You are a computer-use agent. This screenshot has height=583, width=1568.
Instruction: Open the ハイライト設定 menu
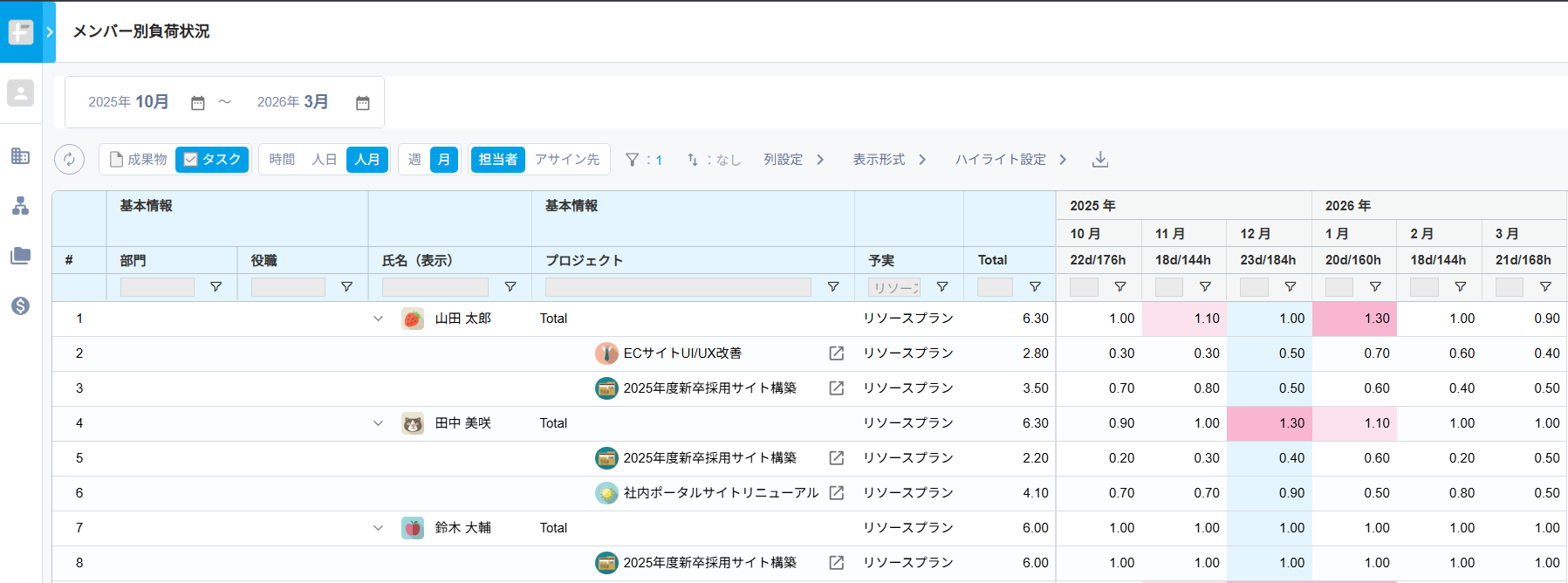[x=1010, y=160]
